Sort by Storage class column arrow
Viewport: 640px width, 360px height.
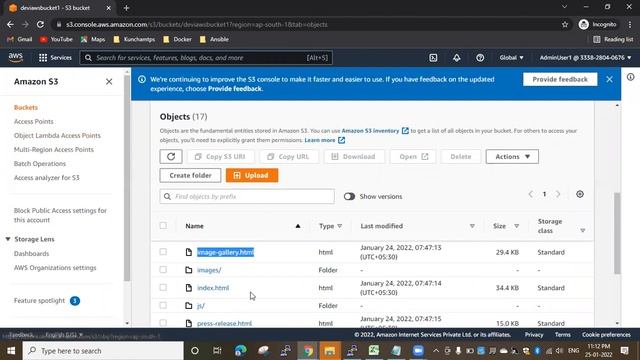582,231
